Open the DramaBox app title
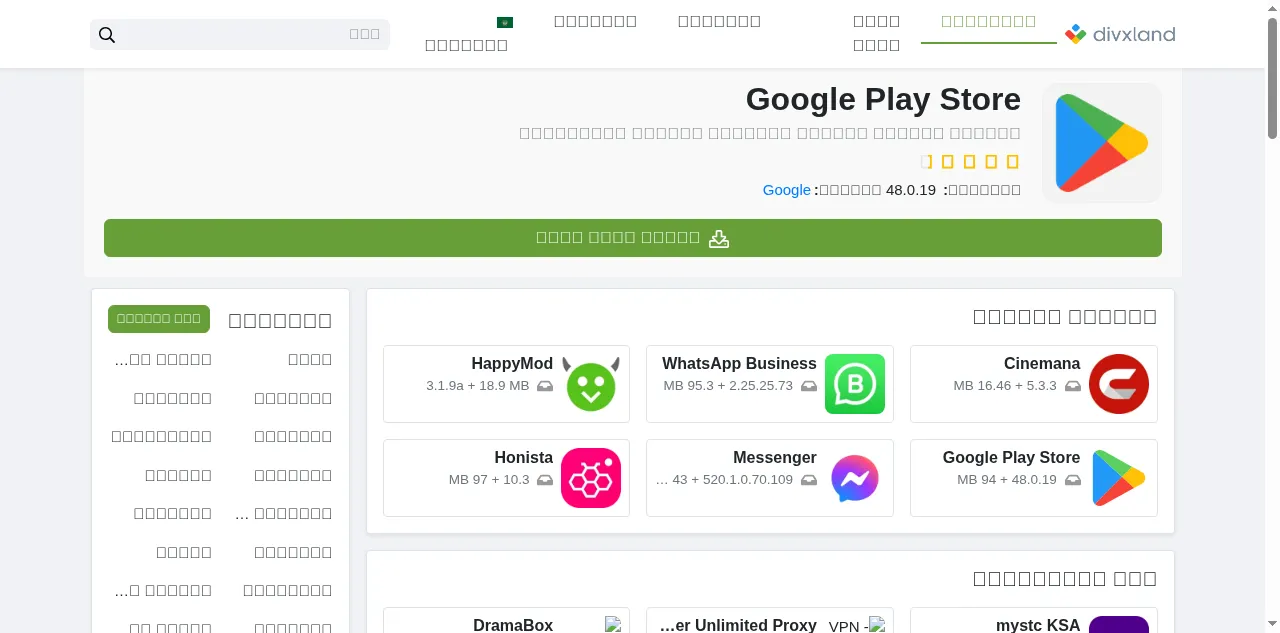The height and width of the screenshot is (633, 1280). tap(513, 625)
